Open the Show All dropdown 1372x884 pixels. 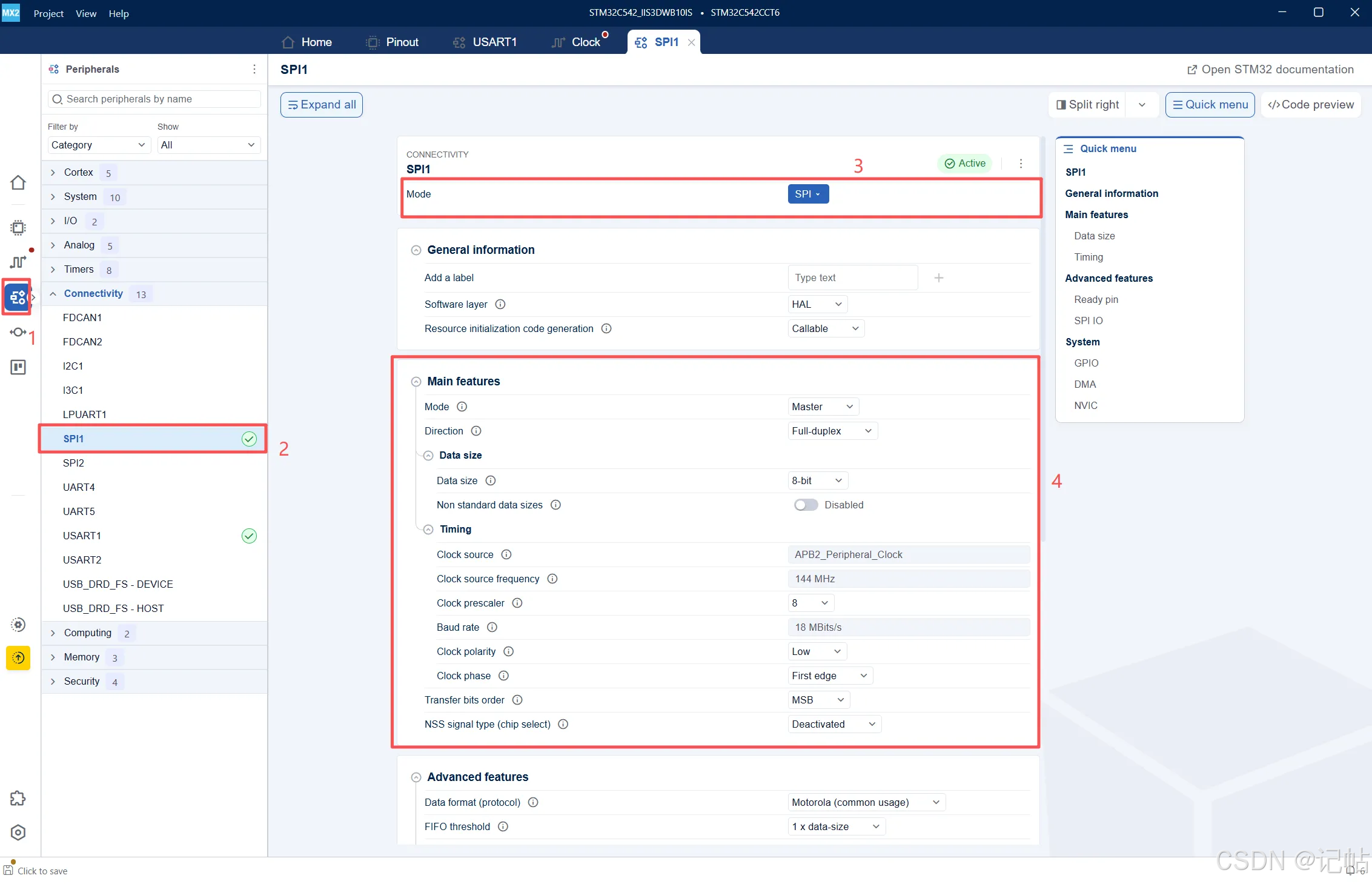point(208,145)
